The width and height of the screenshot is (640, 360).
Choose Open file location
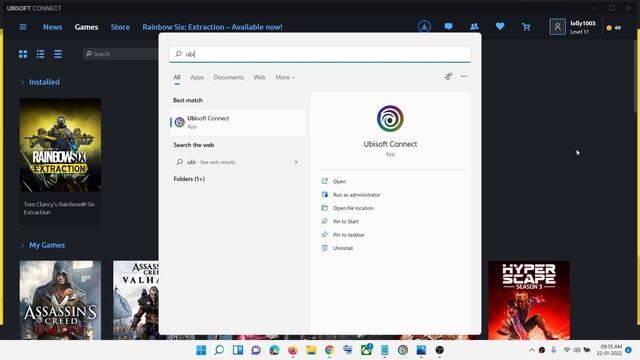tap(353, 208)
